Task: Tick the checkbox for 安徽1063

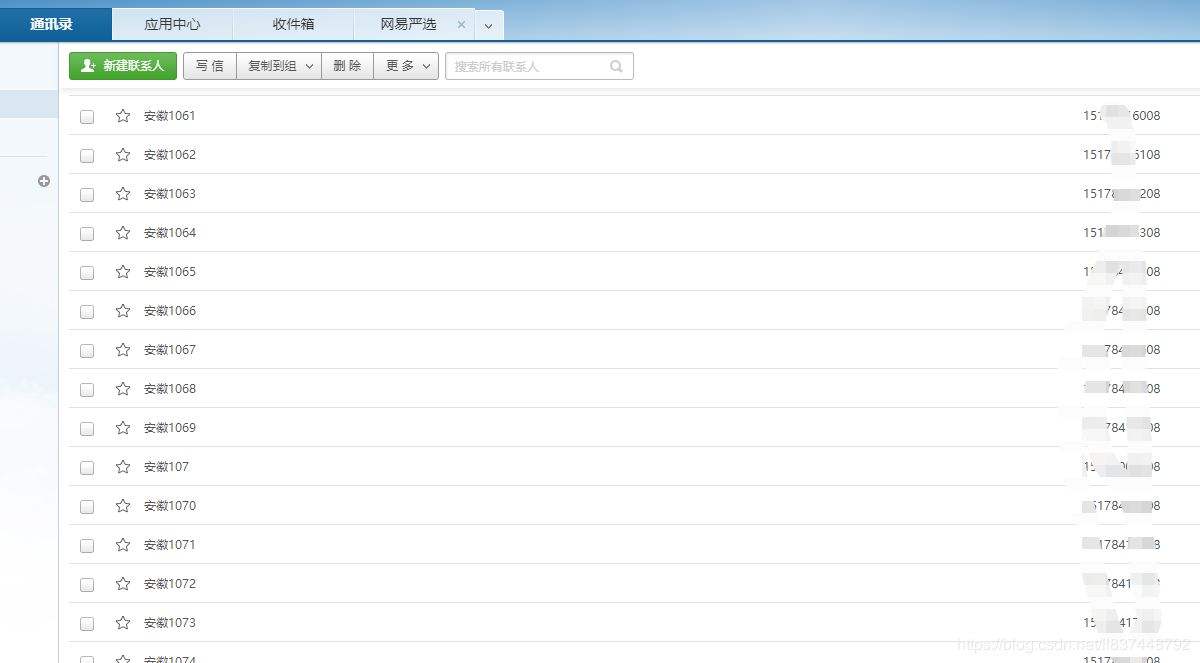Action: click(87, 195)
